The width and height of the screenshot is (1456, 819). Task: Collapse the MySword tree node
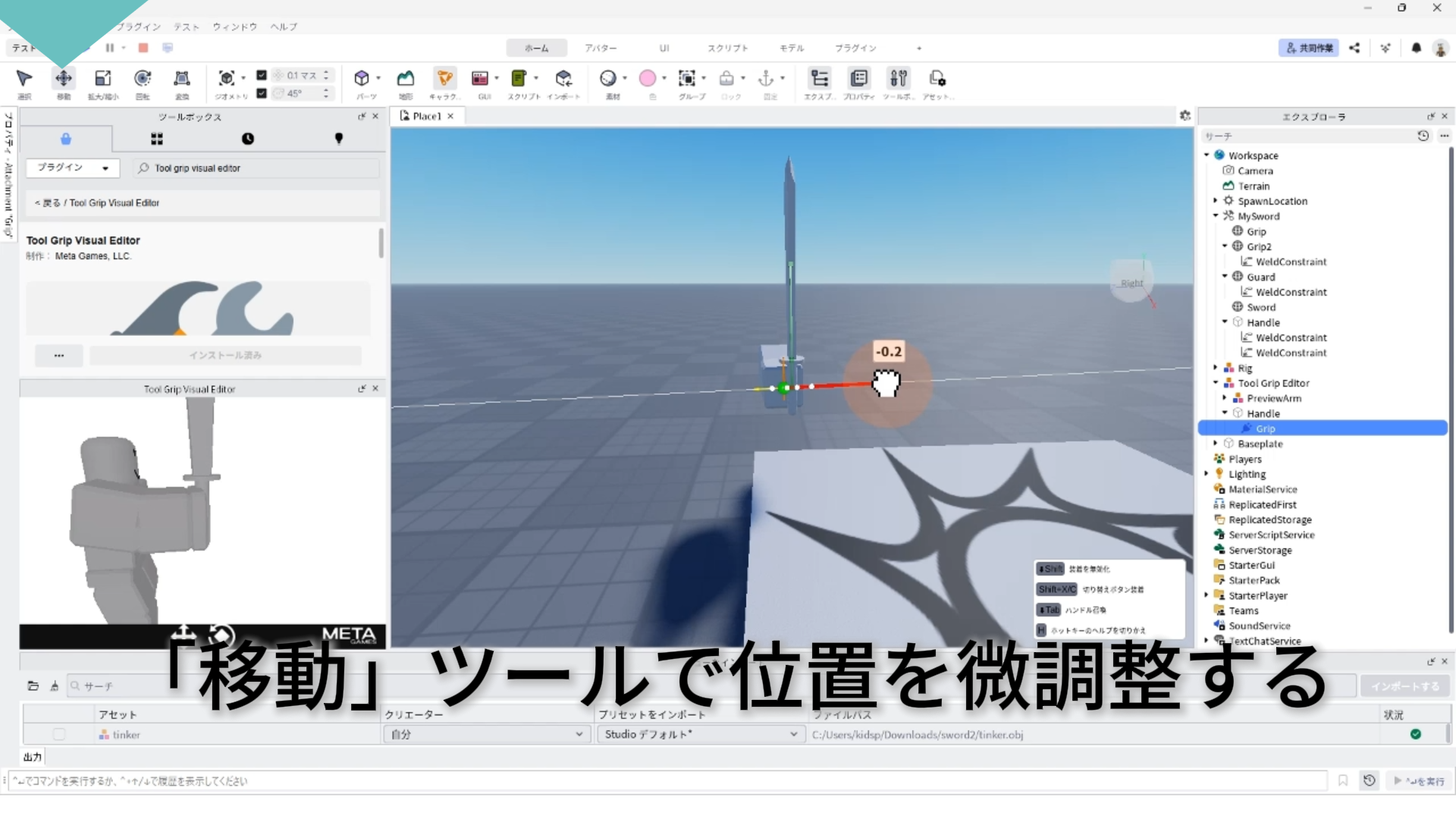click(1216, 216)
